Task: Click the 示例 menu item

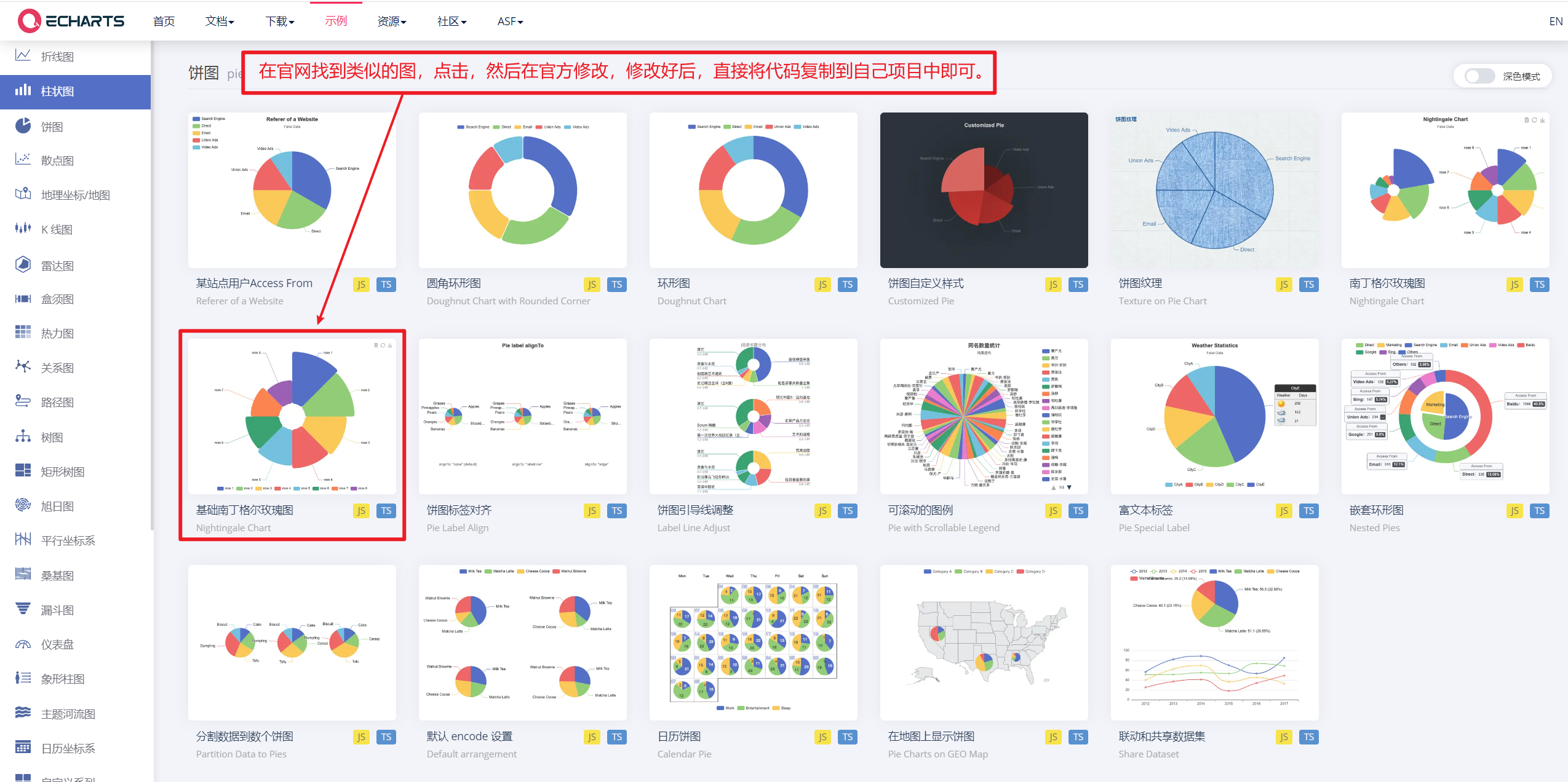Action: point(336,21)
